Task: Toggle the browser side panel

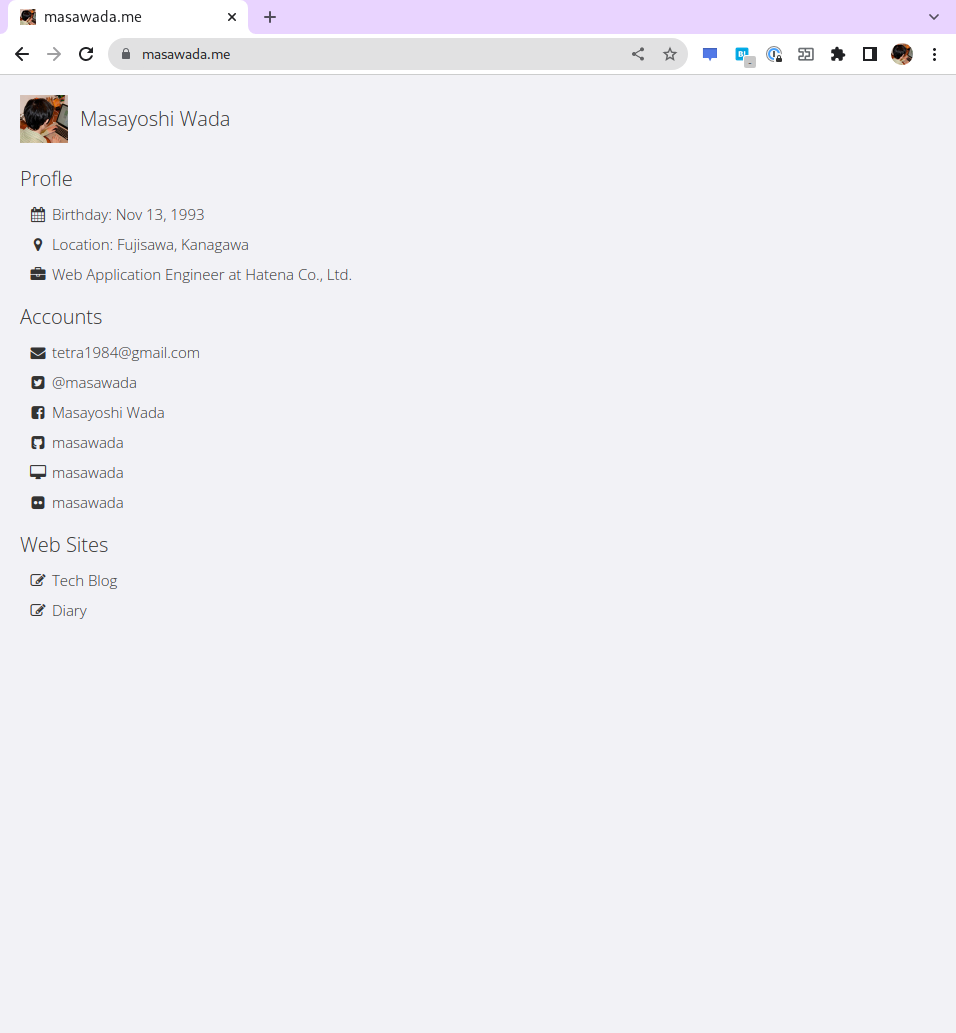Action: tap(870, 54)
